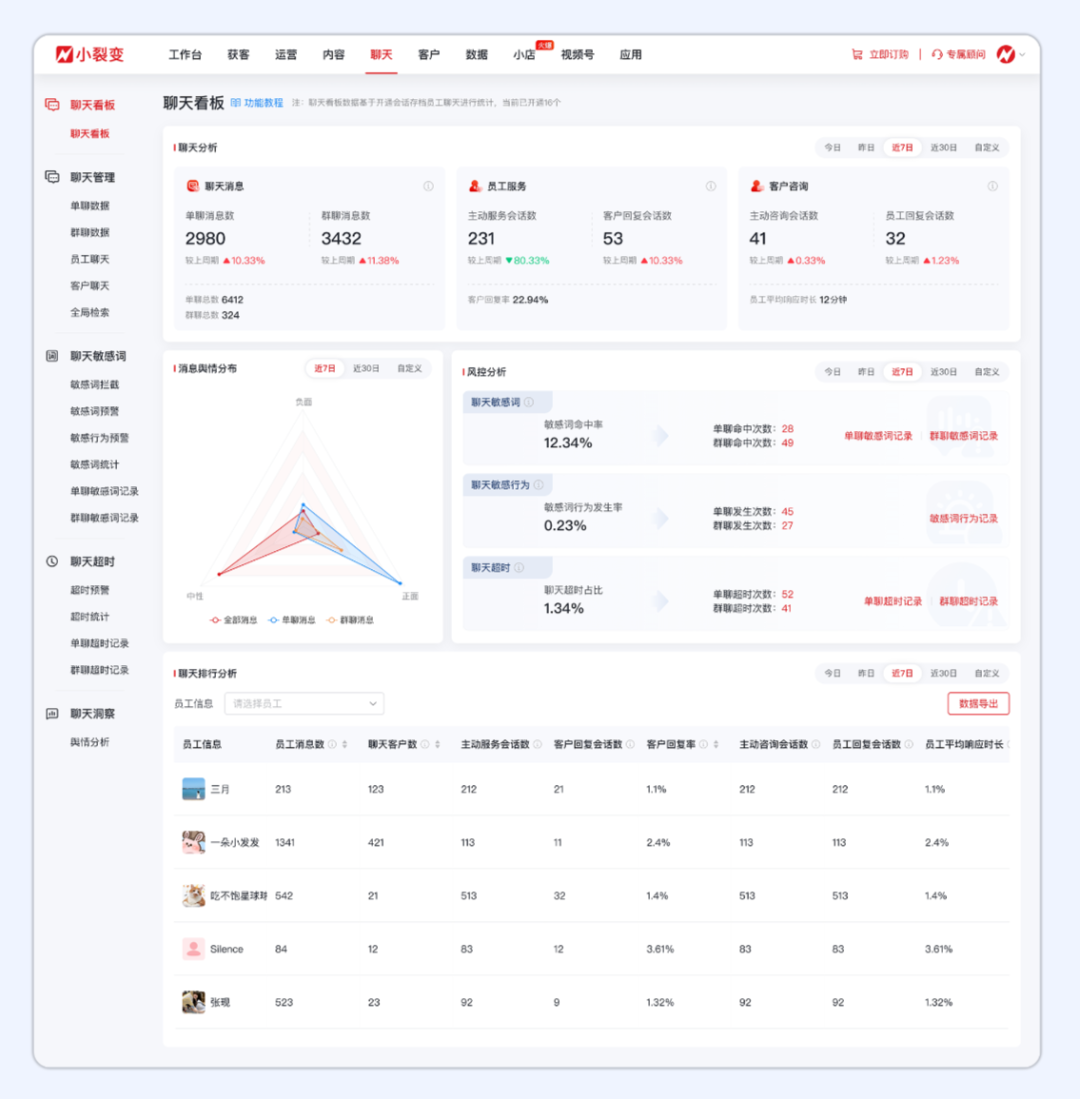Image resolution: width=1080 pixels, height=1099 pixels.
Task: Choose 自定义 range in 聊天分析 section
Action: tap(986, 147)
